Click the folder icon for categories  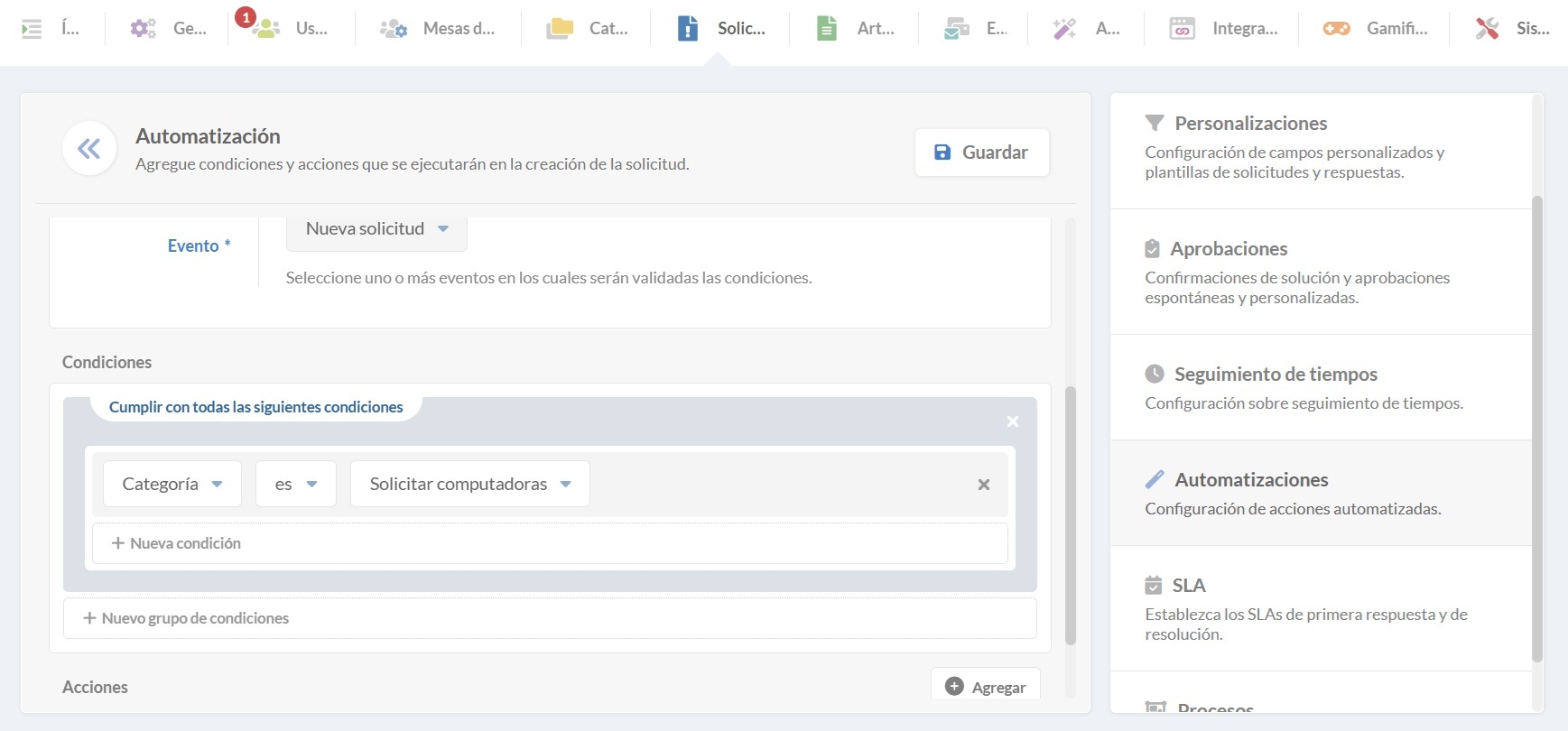pyautogui.click(x=560, y=29)
